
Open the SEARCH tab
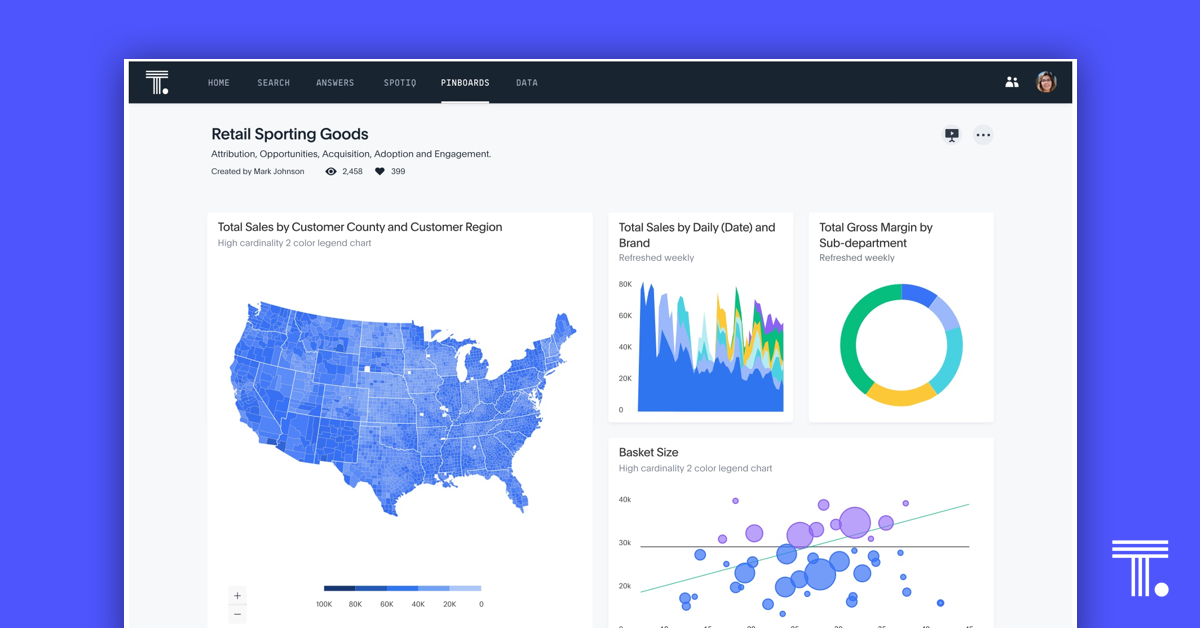tap(273, 82)
